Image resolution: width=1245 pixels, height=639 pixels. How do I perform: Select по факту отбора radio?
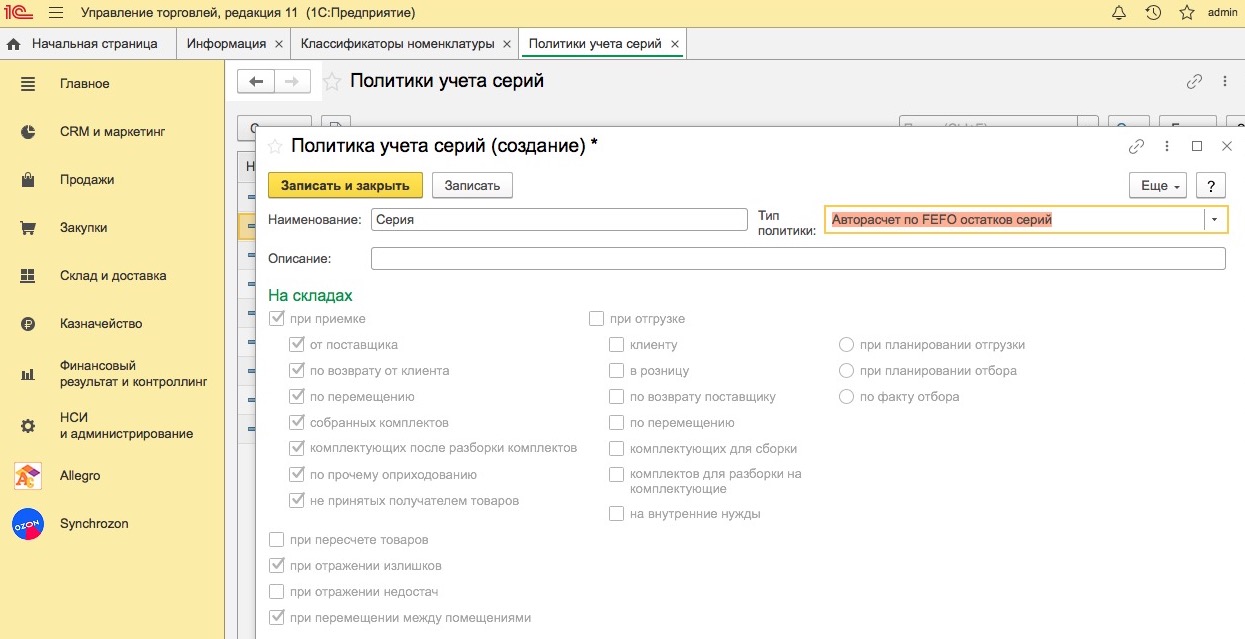point(846,397)
